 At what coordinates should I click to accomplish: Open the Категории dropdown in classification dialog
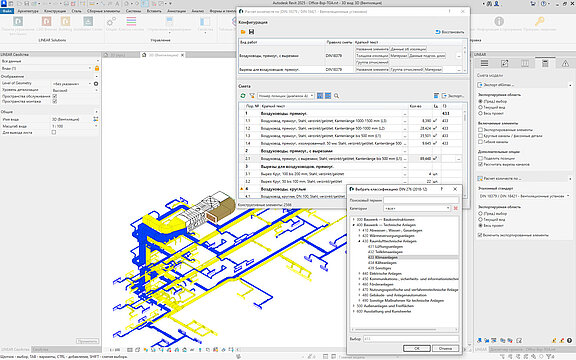point(417,208)
